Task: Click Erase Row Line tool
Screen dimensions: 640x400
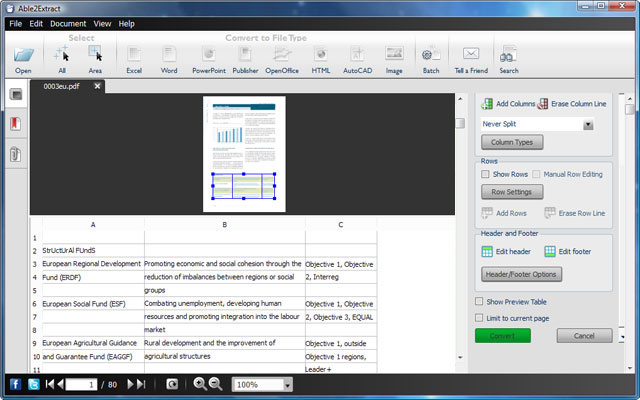Action: coord(575,213)
